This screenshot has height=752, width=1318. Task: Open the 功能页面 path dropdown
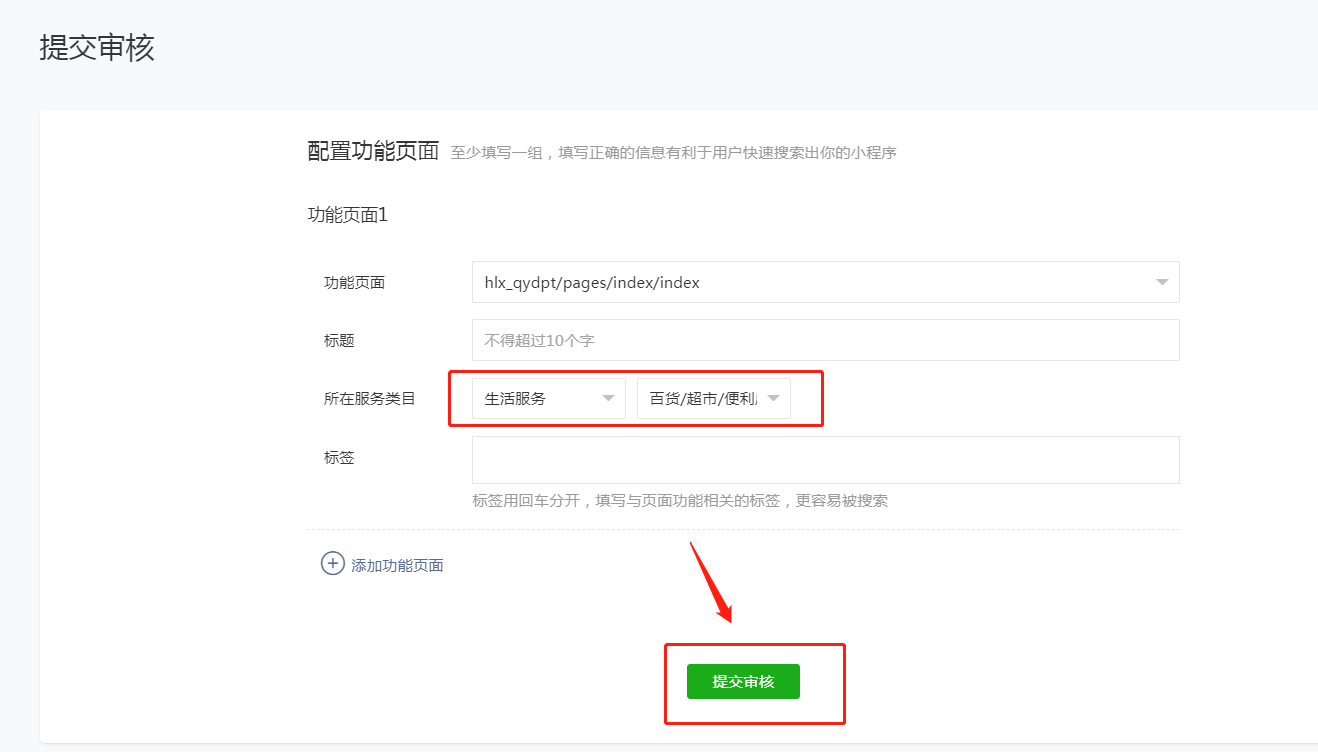point(825,282)
